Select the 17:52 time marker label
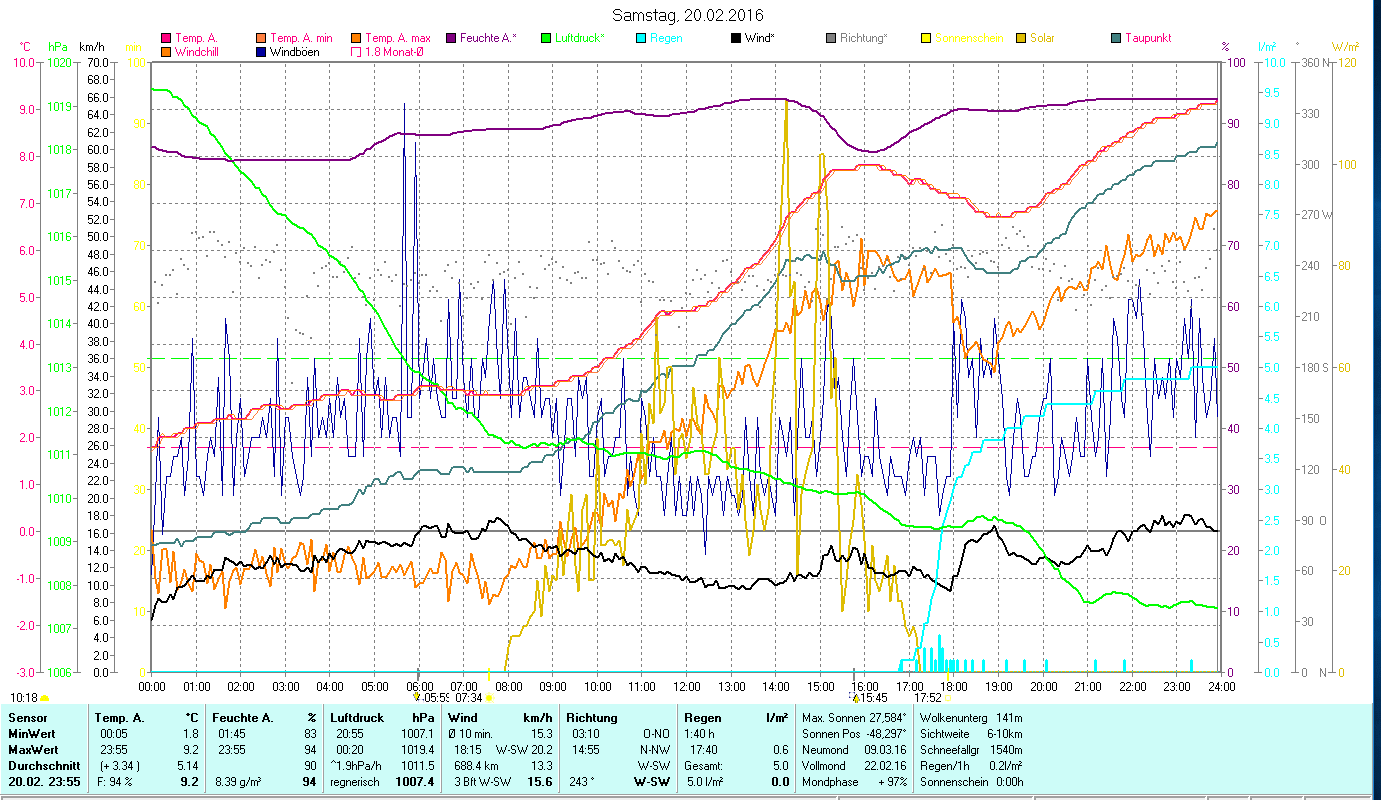1381x800 pixels. coord(928,698)
